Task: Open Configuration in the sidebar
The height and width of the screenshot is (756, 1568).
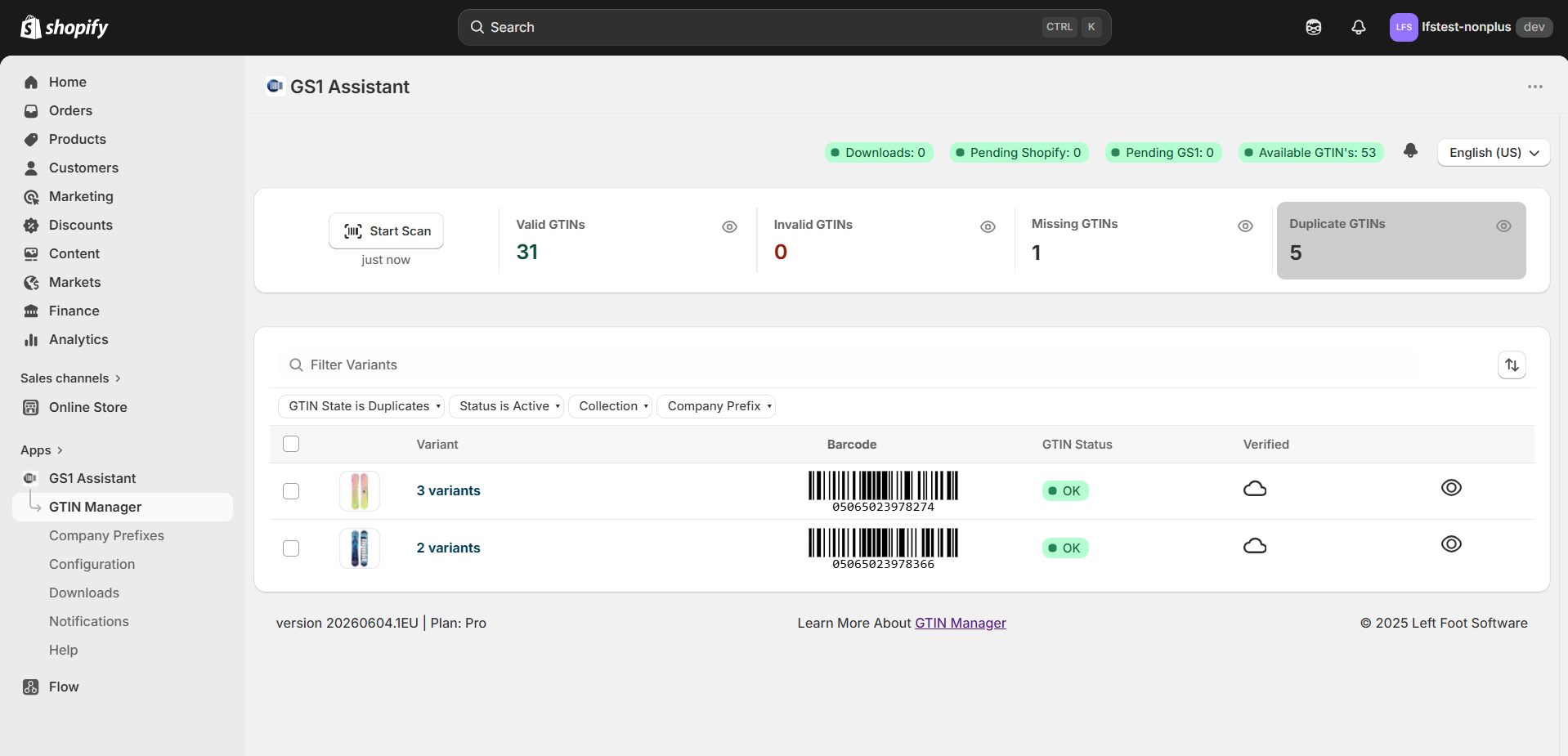Action: [92, 564]
